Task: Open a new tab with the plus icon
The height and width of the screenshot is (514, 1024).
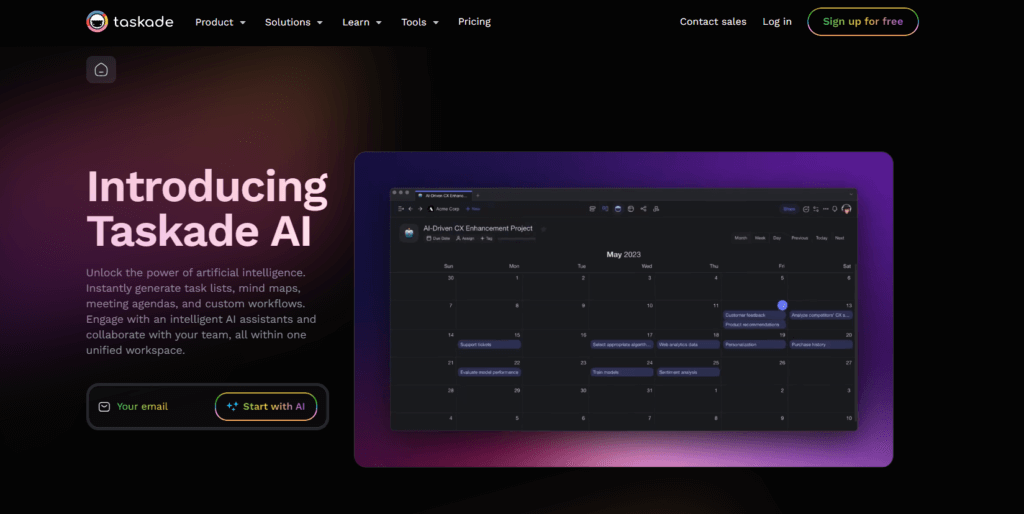Action: click(477, 195)
